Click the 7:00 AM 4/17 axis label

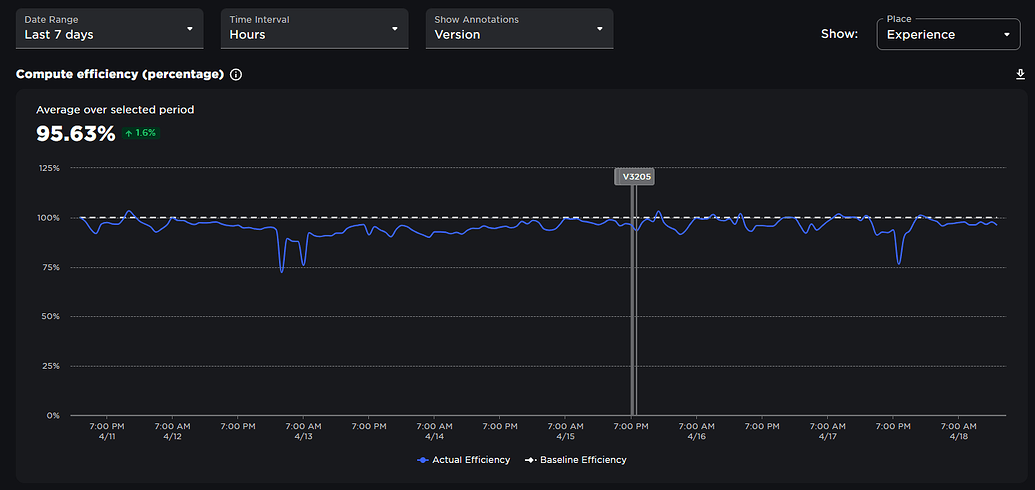pyautogui.click(x=828, y=431)
